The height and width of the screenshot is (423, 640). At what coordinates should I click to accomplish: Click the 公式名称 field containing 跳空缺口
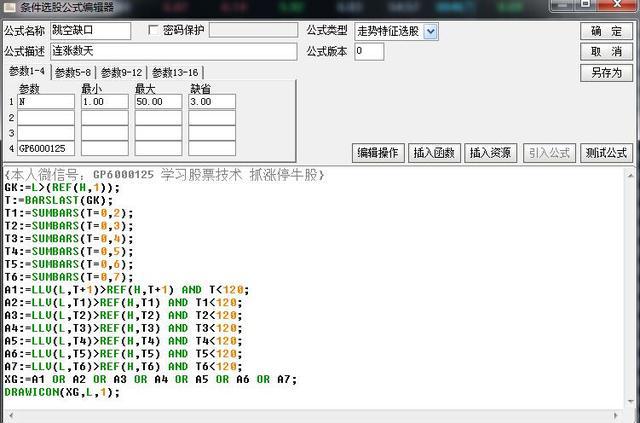(91, 31)
